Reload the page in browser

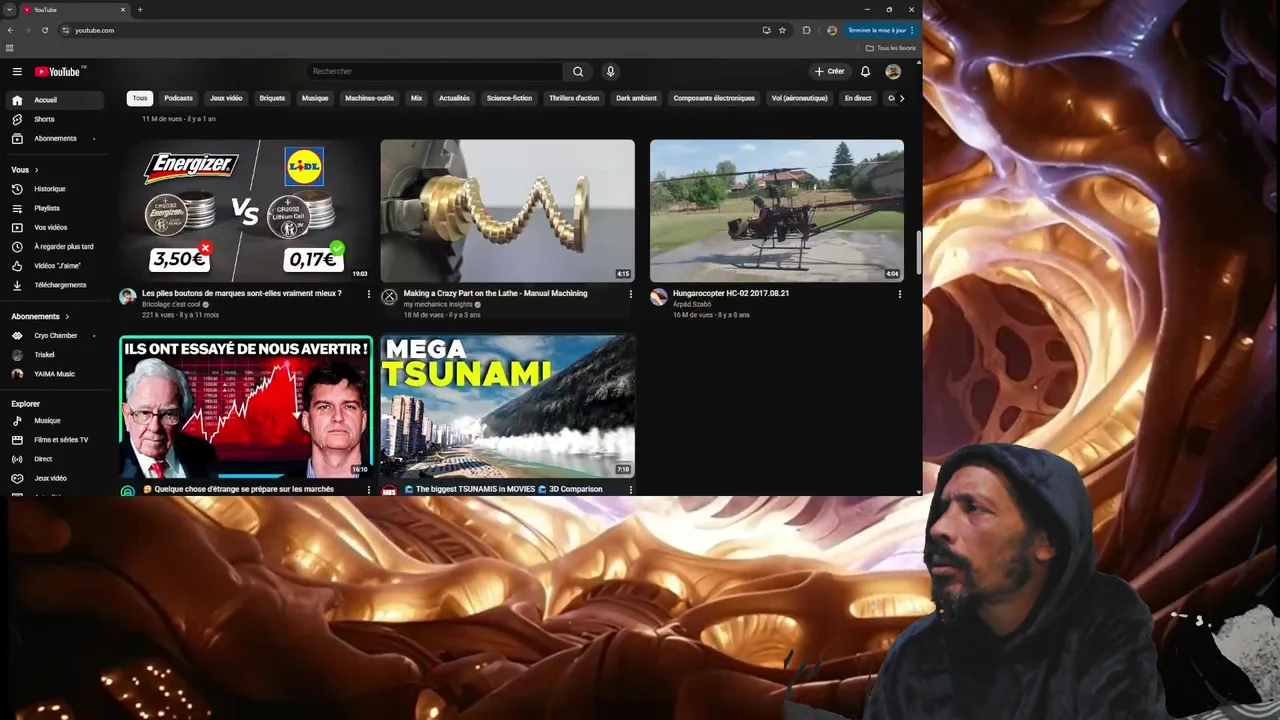pyautogui.click(x=45, y=30)
